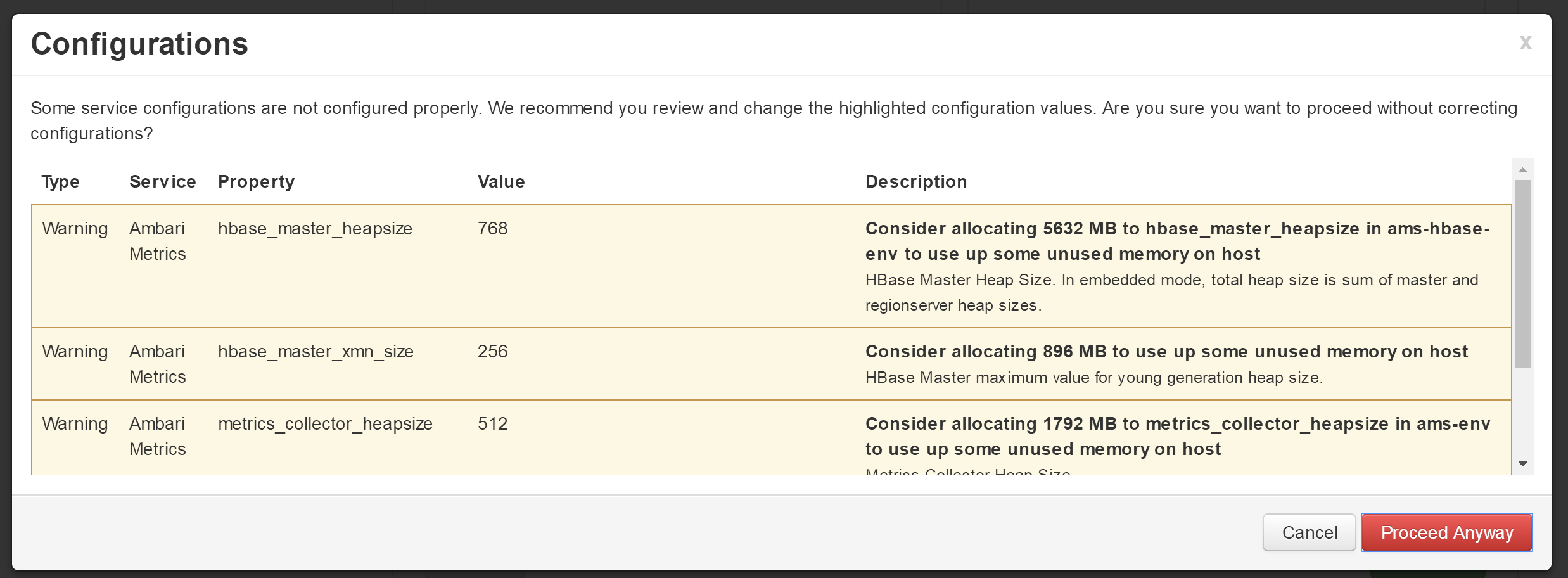Select the hbase_master_heapsize property name

[x=315, y=229]
